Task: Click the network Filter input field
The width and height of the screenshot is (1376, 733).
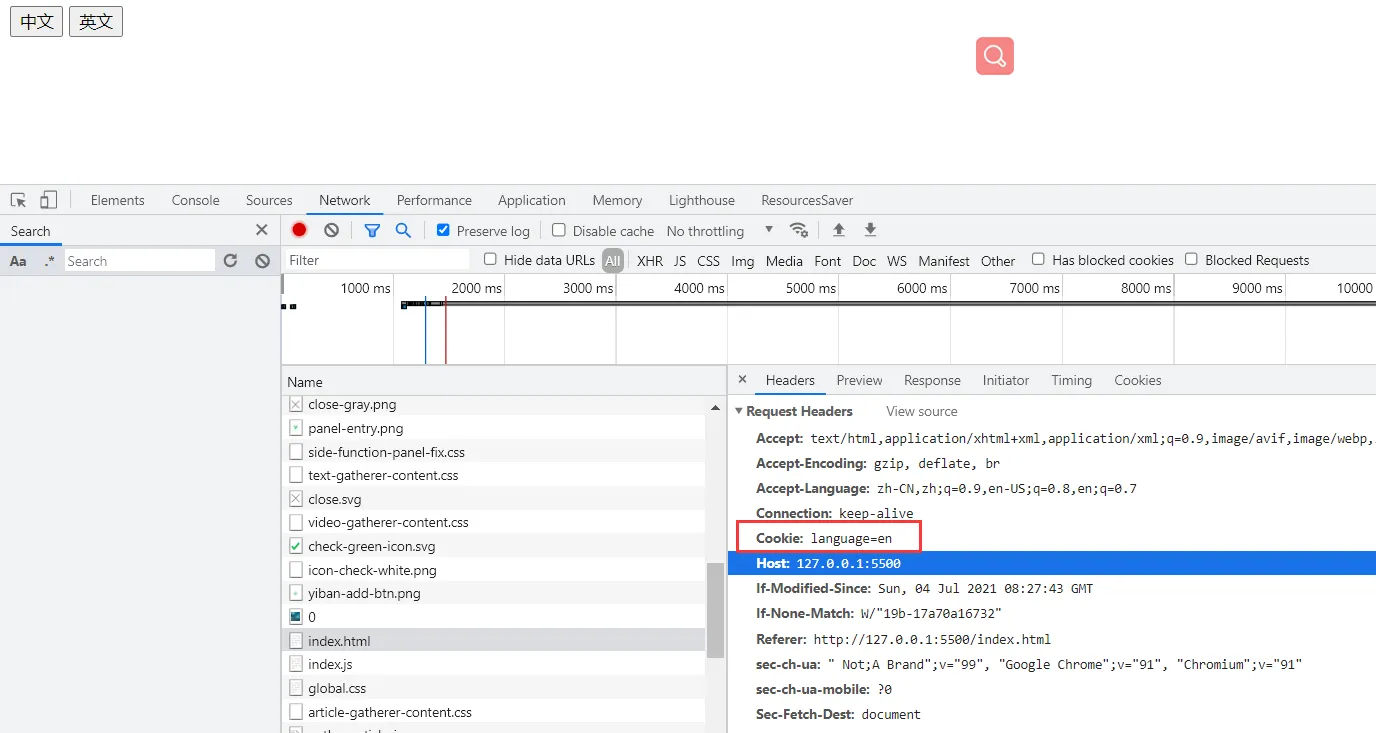Action: 377,260
